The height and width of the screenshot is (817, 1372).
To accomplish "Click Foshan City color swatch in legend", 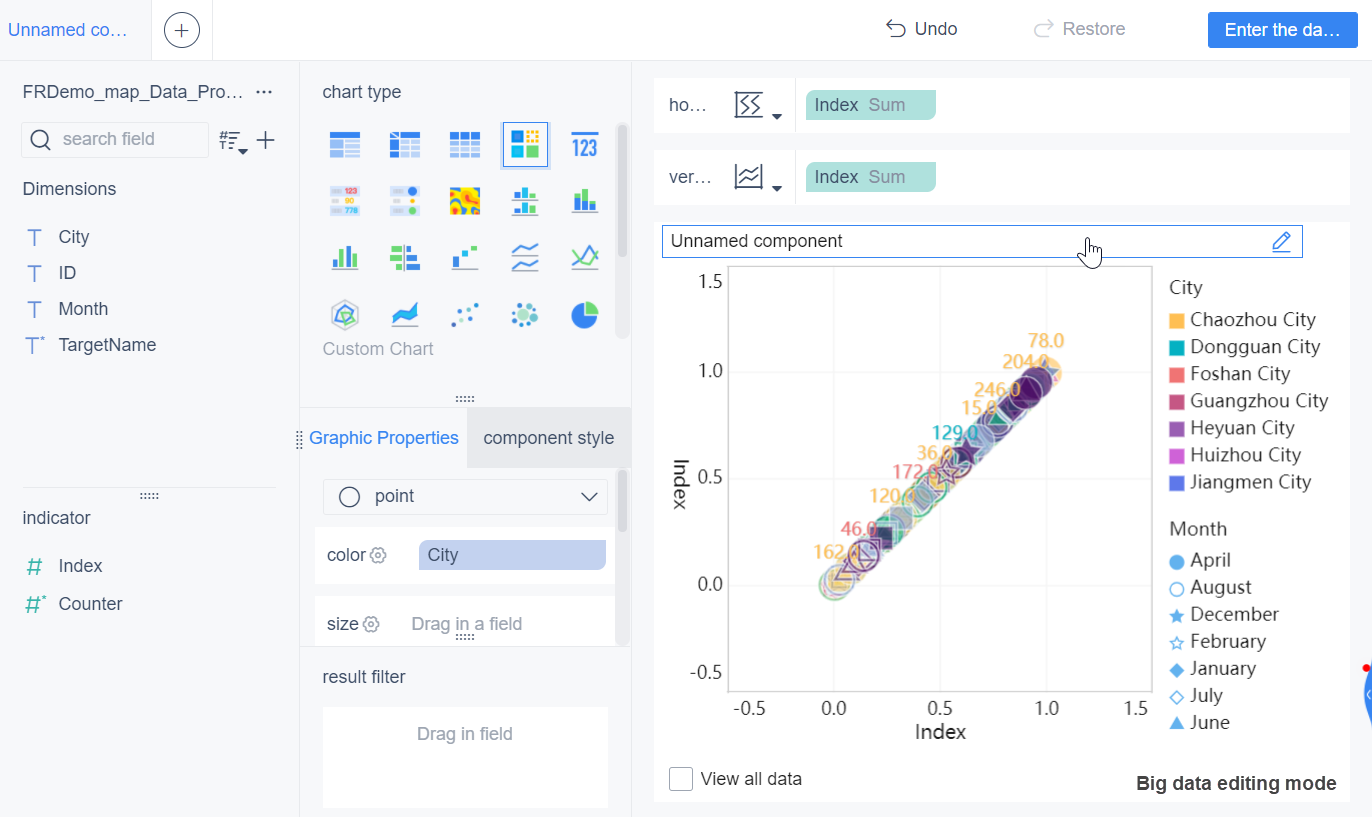I will [1177, 375].
